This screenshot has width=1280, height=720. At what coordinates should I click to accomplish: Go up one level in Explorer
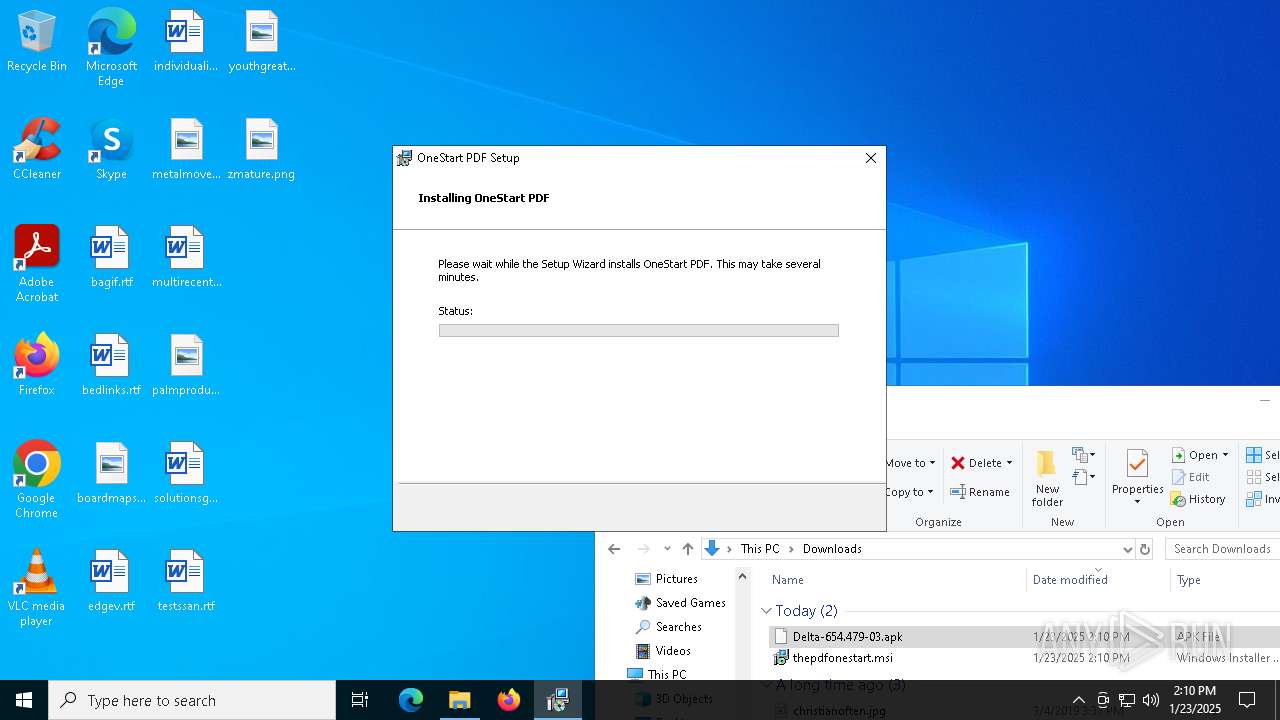tap(687, 549)
